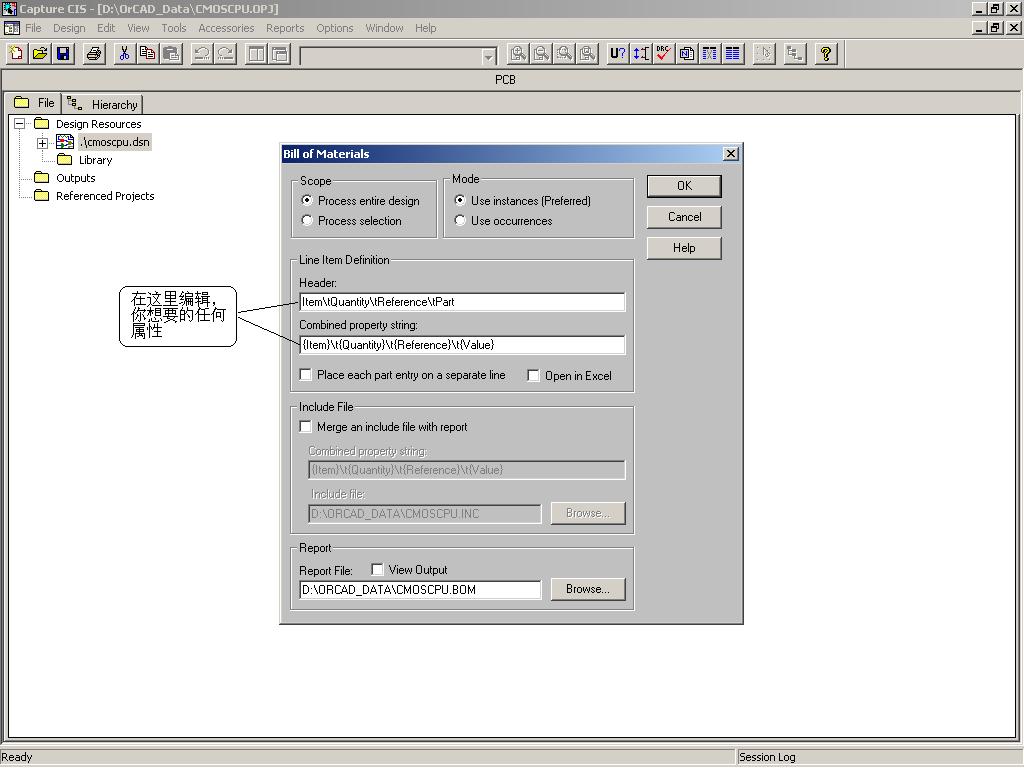Switch to the File tab

tap(34, 103)
